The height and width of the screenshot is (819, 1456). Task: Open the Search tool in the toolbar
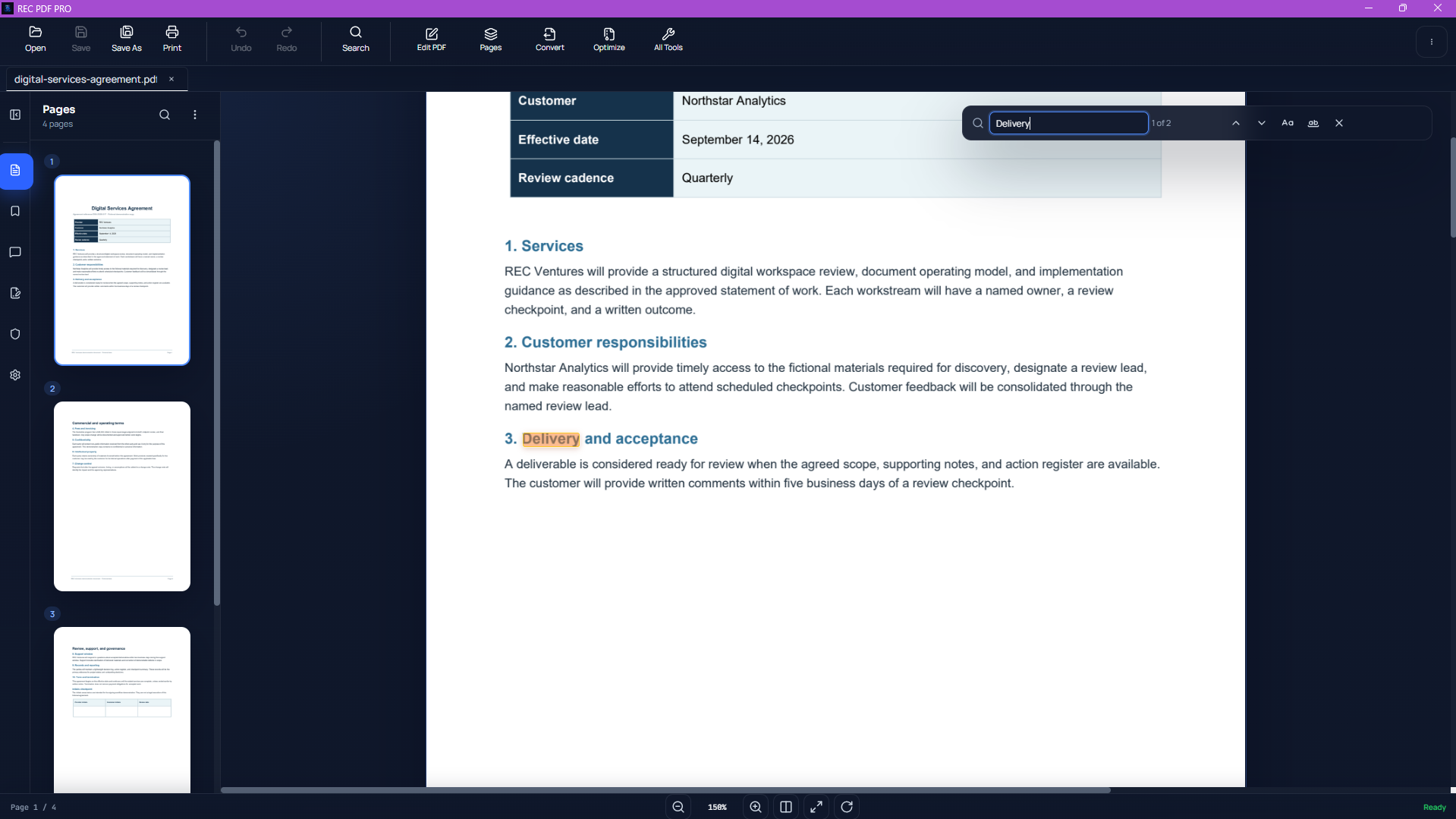(356, 39)
